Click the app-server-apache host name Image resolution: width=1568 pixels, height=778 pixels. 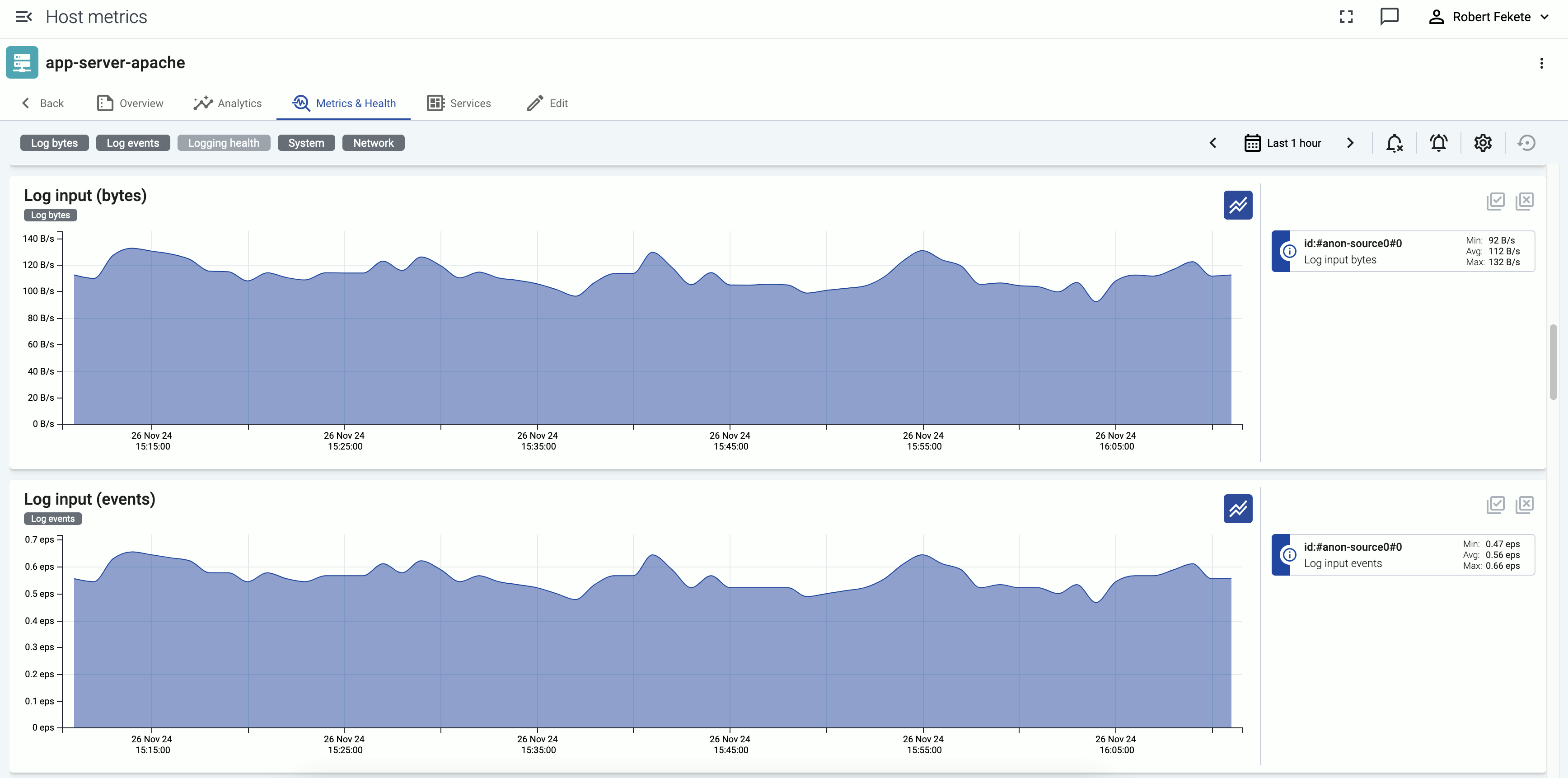[x=115, y=63]
